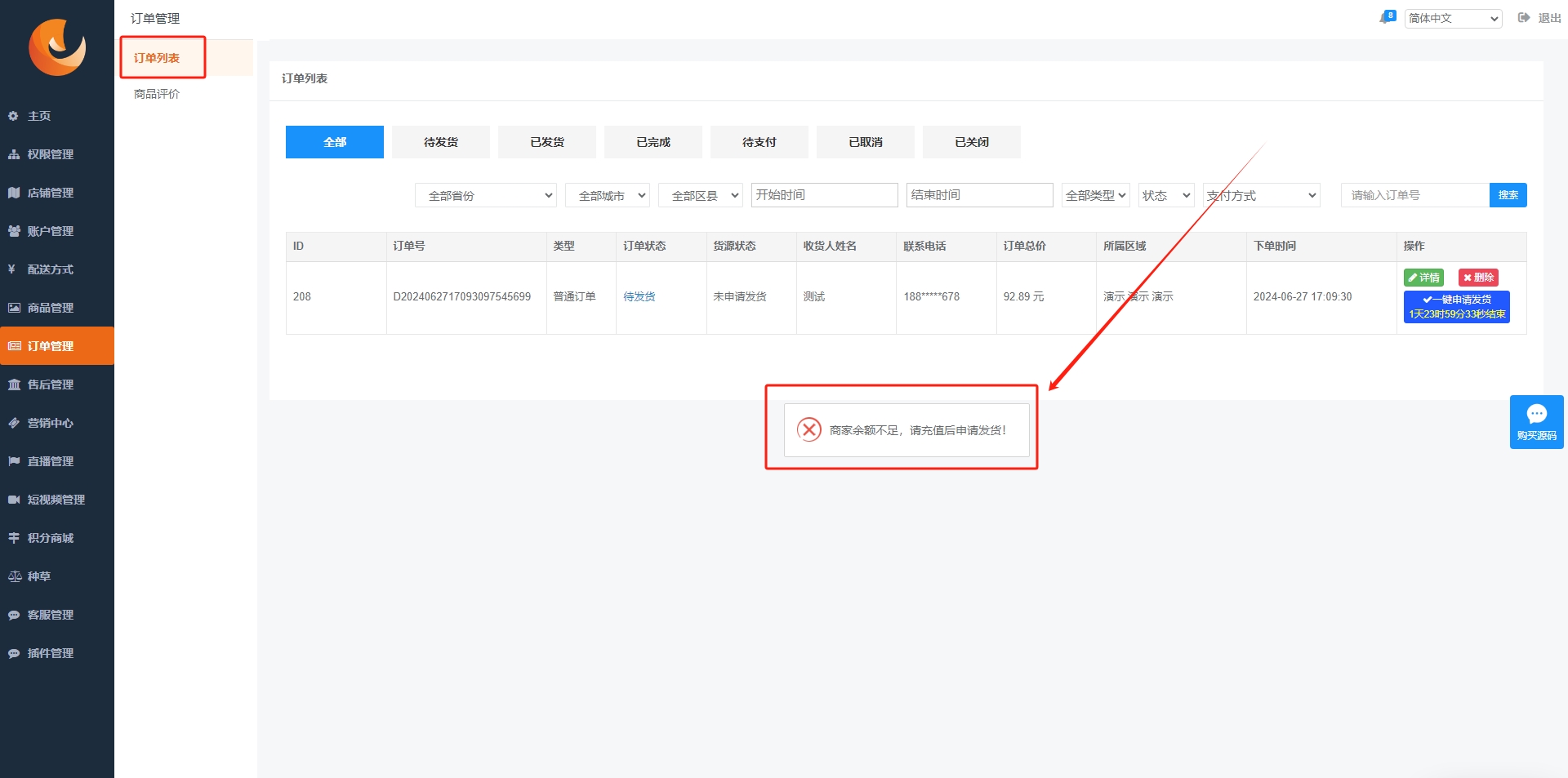Click the 种草 scales icon
The width and height of the screenshot is (1568, 778).
(14, 576)
